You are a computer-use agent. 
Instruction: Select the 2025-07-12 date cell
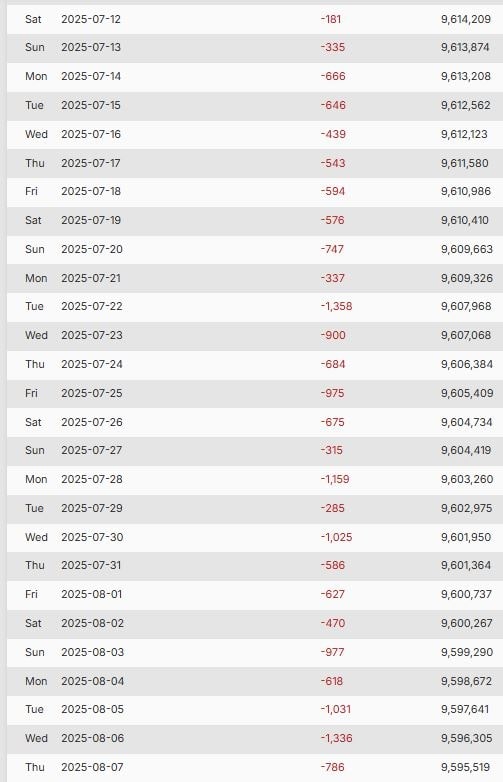(x=91, y=19)
